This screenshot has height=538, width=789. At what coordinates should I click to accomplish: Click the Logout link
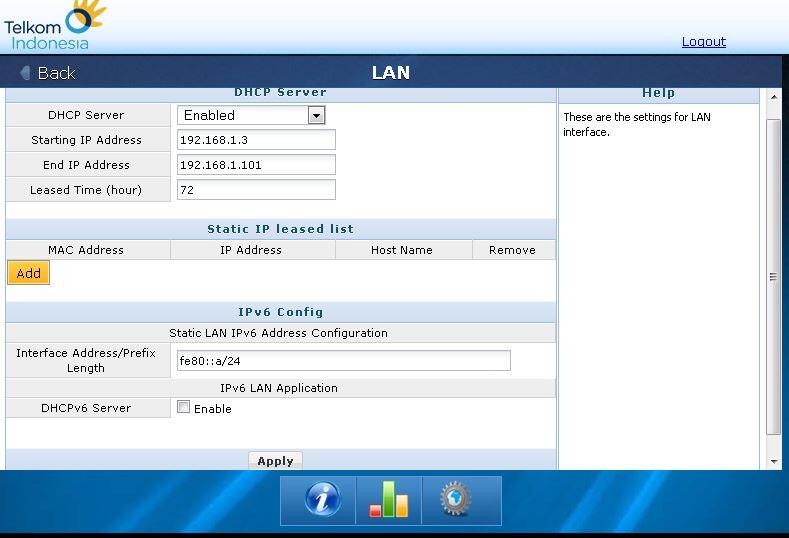tap(703, 42)
